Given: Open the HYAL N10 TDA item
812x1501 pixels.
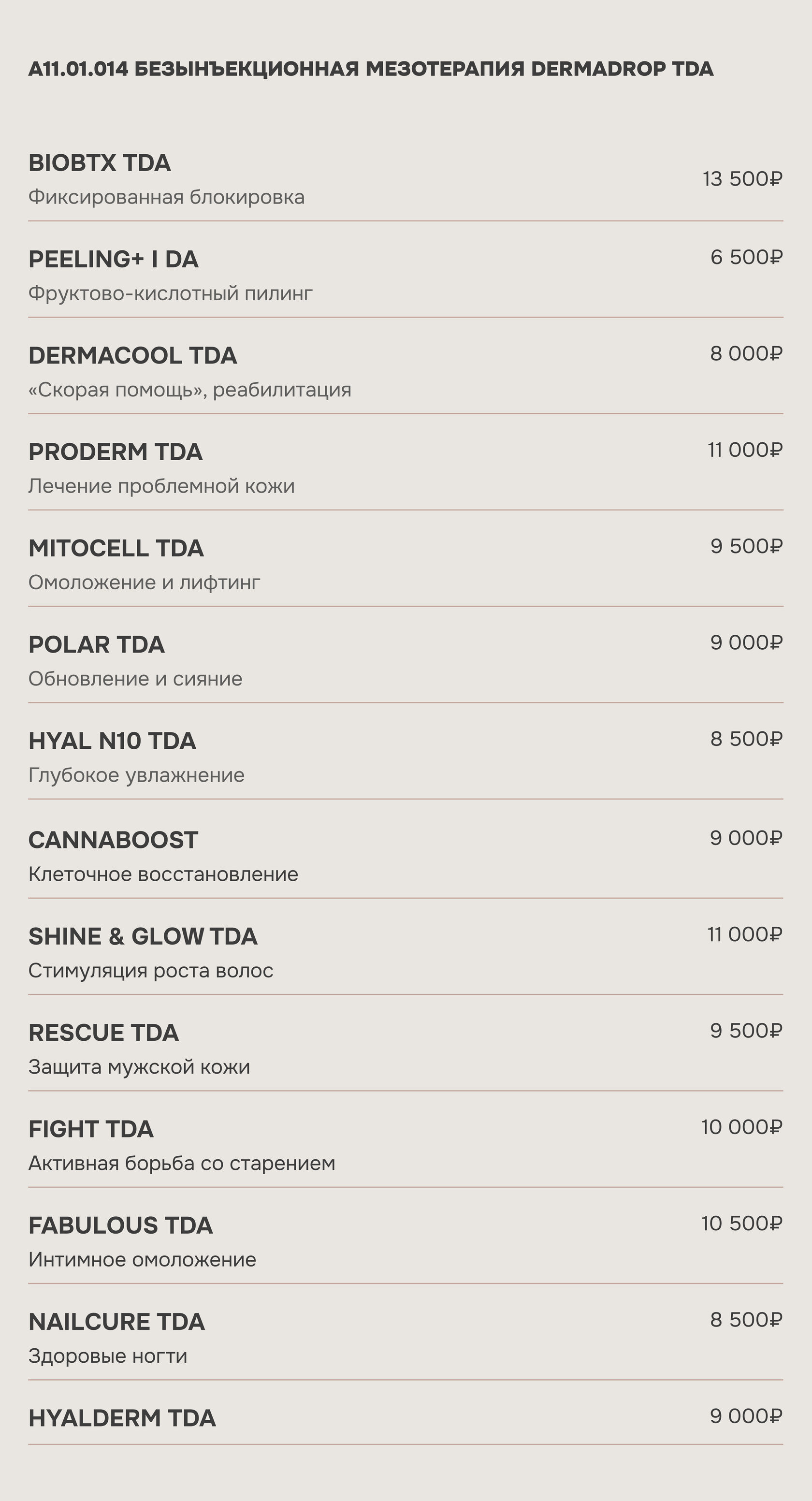Looking at the screenshot, I should pyautogui.click(x=113, y=741).
